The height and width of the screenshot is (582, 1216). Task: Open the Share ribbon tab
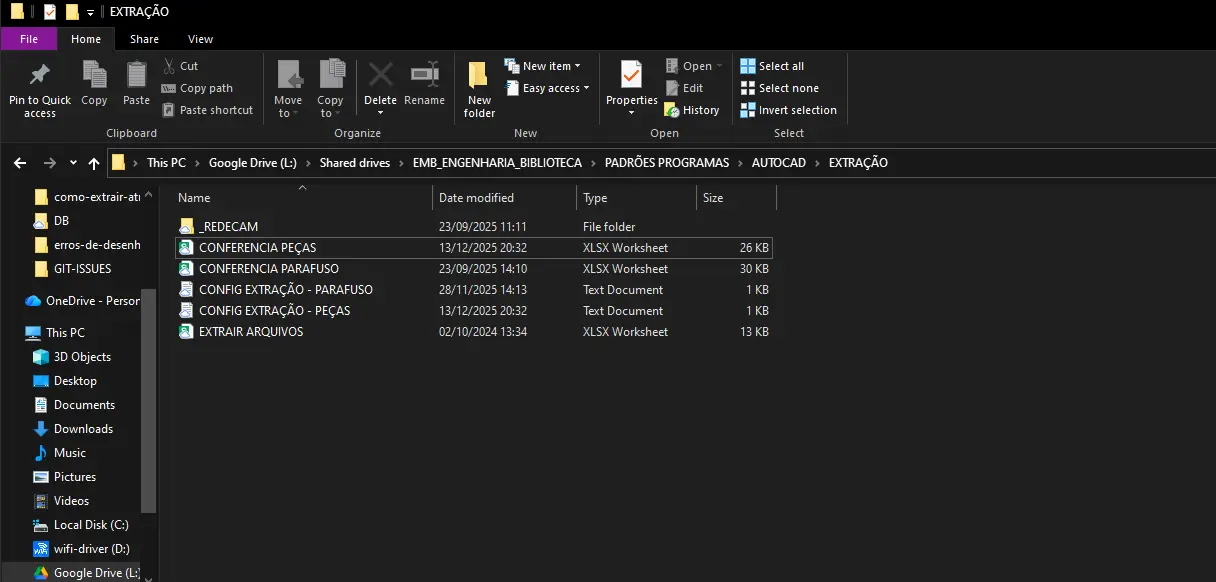coord(144,39)
